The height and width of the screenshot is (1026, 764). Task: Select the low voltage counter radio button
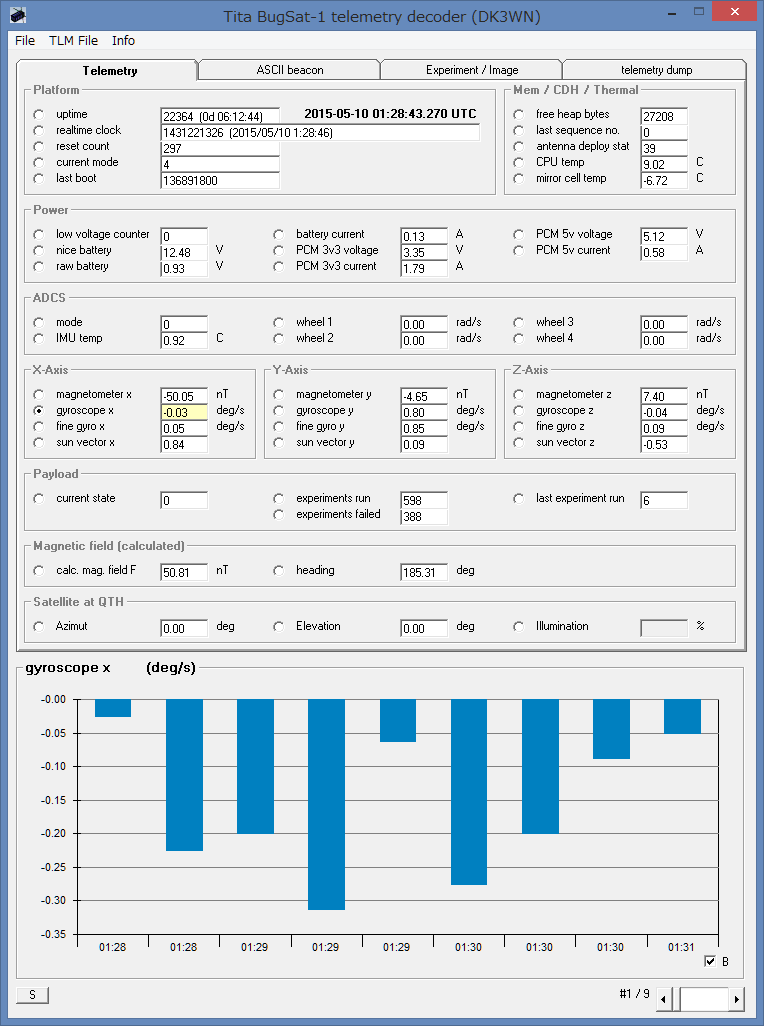click(x=39, y=234)
